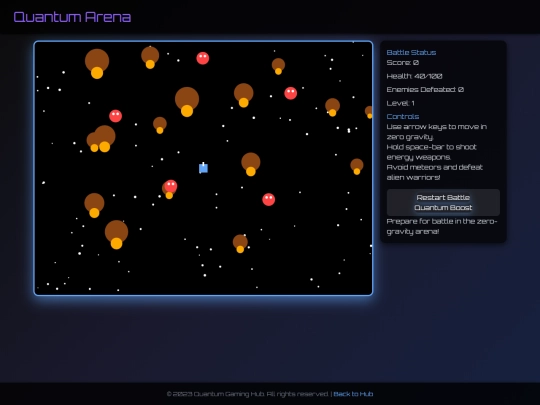This screenshot has height=405, width=540.
Task: Click the Battle Status heading
Action: [411, 52]
